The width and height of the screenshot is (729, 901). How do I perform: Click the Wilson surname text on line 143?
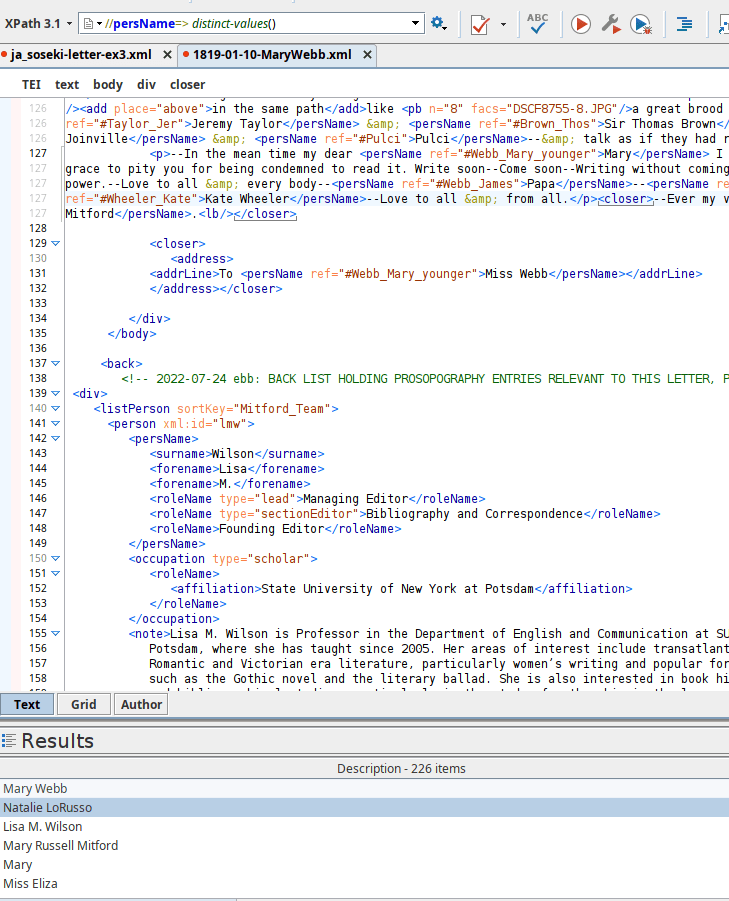pyautogui.click(x=233, y=454)
